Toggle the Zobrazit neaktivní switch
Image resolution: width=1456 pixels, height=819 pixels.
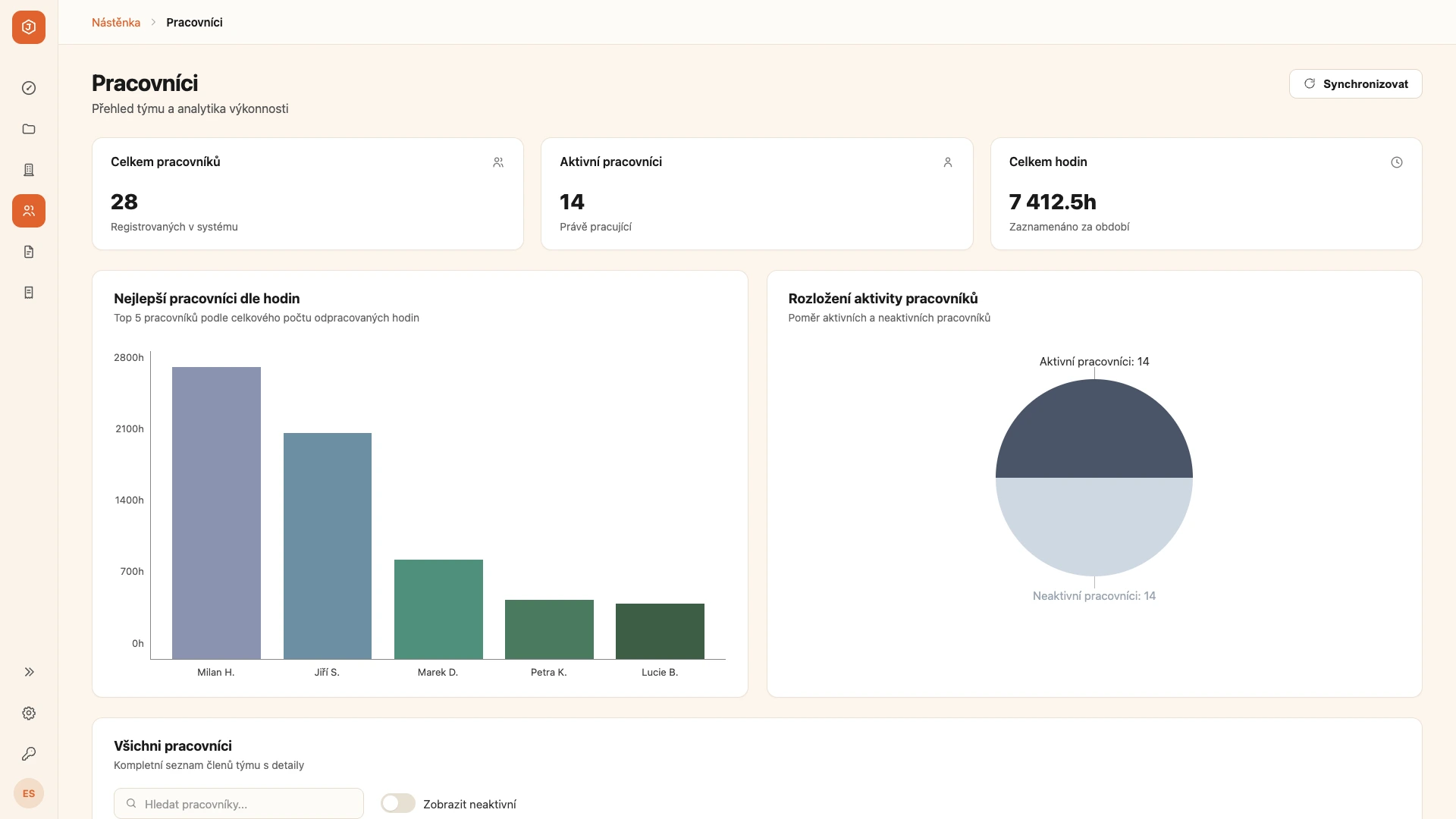point(398,803)
